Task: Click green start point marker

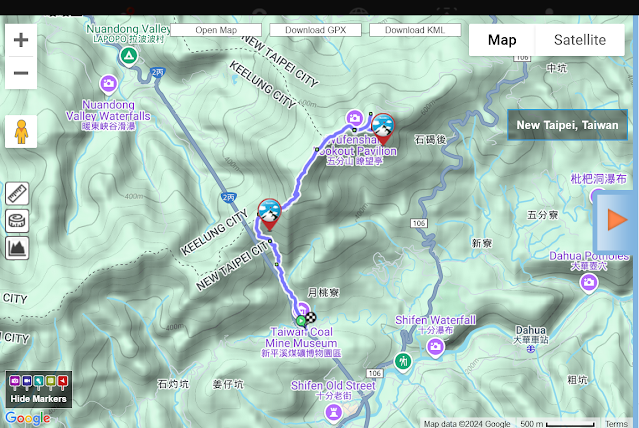Action: pos(301,321)
